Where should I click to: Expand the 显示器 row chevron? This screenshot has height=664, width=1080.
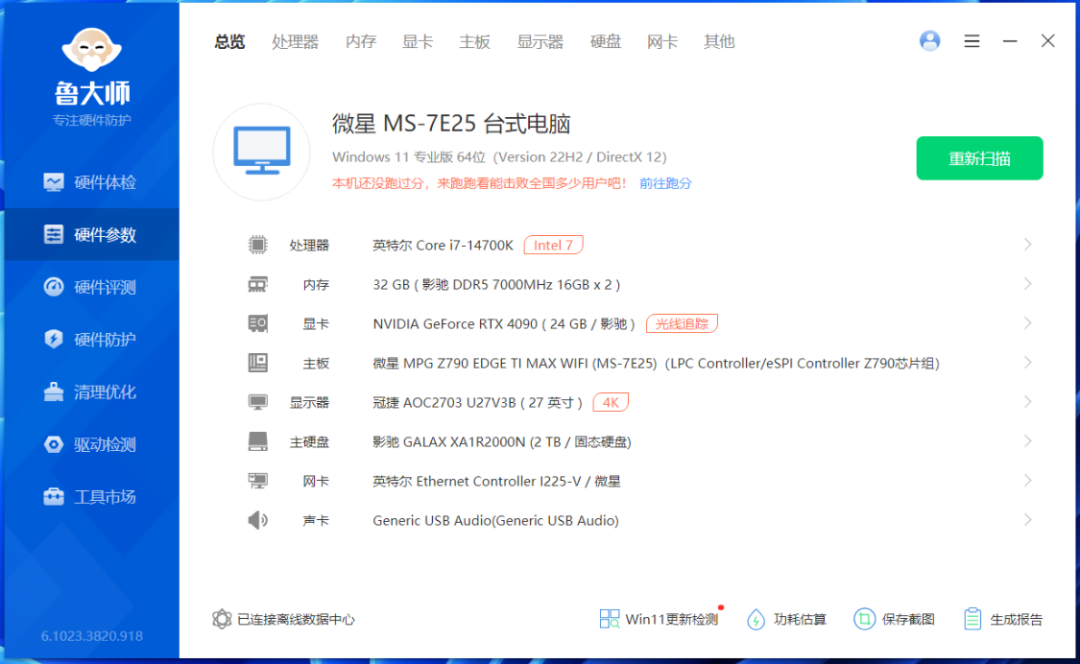[x=1028, y=402]
